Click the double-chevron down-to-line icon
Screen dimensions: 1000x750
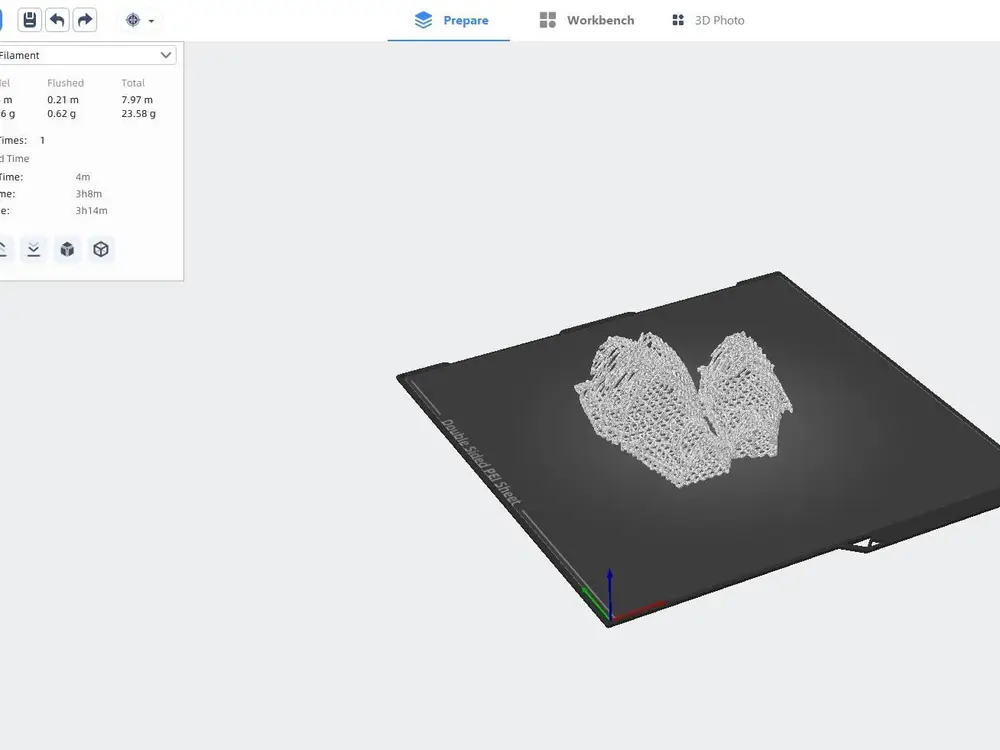[x=34, y=249]
